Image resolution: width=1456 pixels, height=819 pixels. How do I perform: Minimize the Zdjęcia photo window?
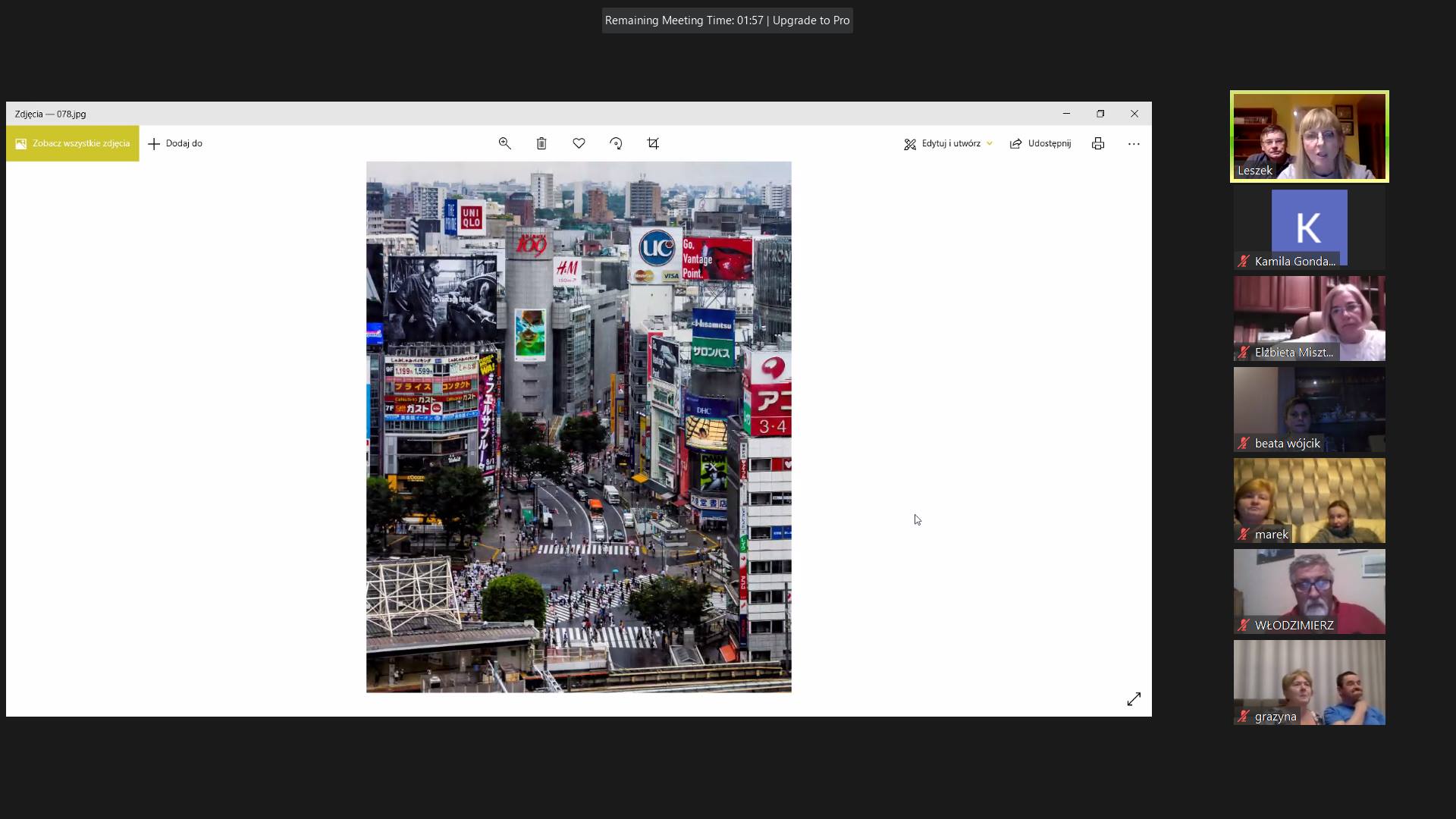(x=1066, y=114)
